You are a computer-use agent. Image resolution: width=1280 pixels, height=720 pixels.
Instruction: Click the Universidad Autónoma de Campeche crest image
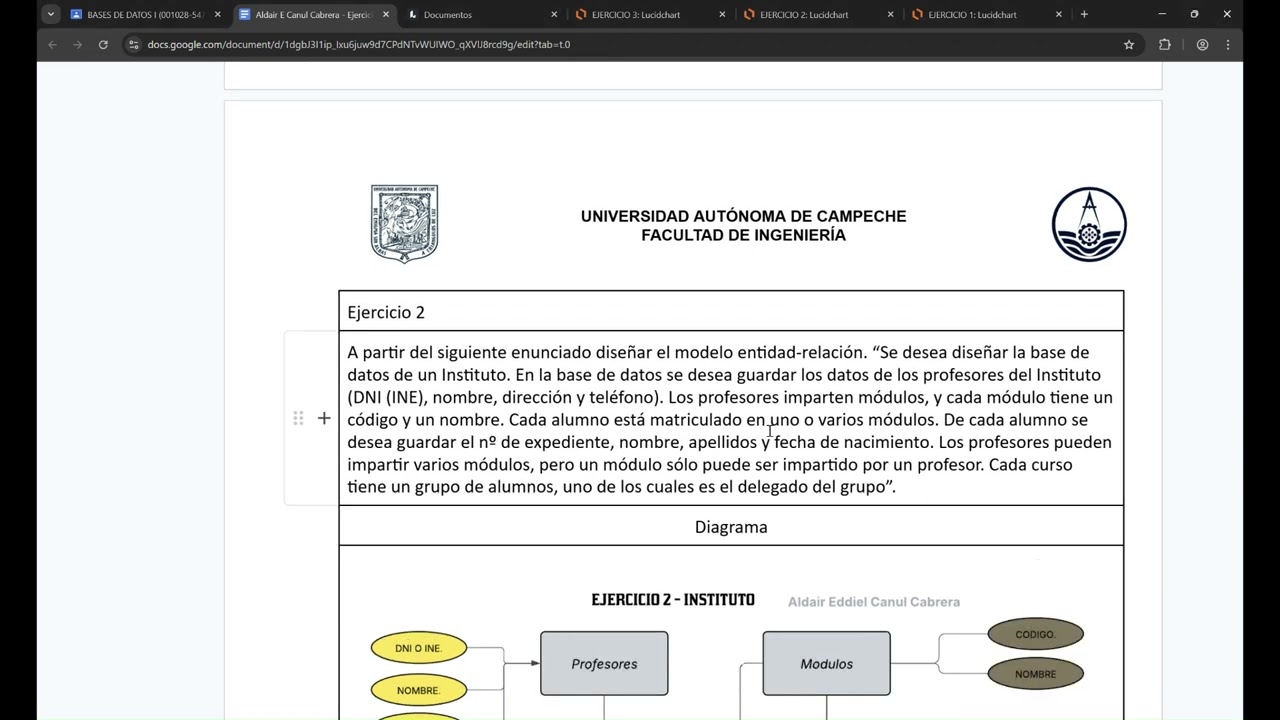405,223
